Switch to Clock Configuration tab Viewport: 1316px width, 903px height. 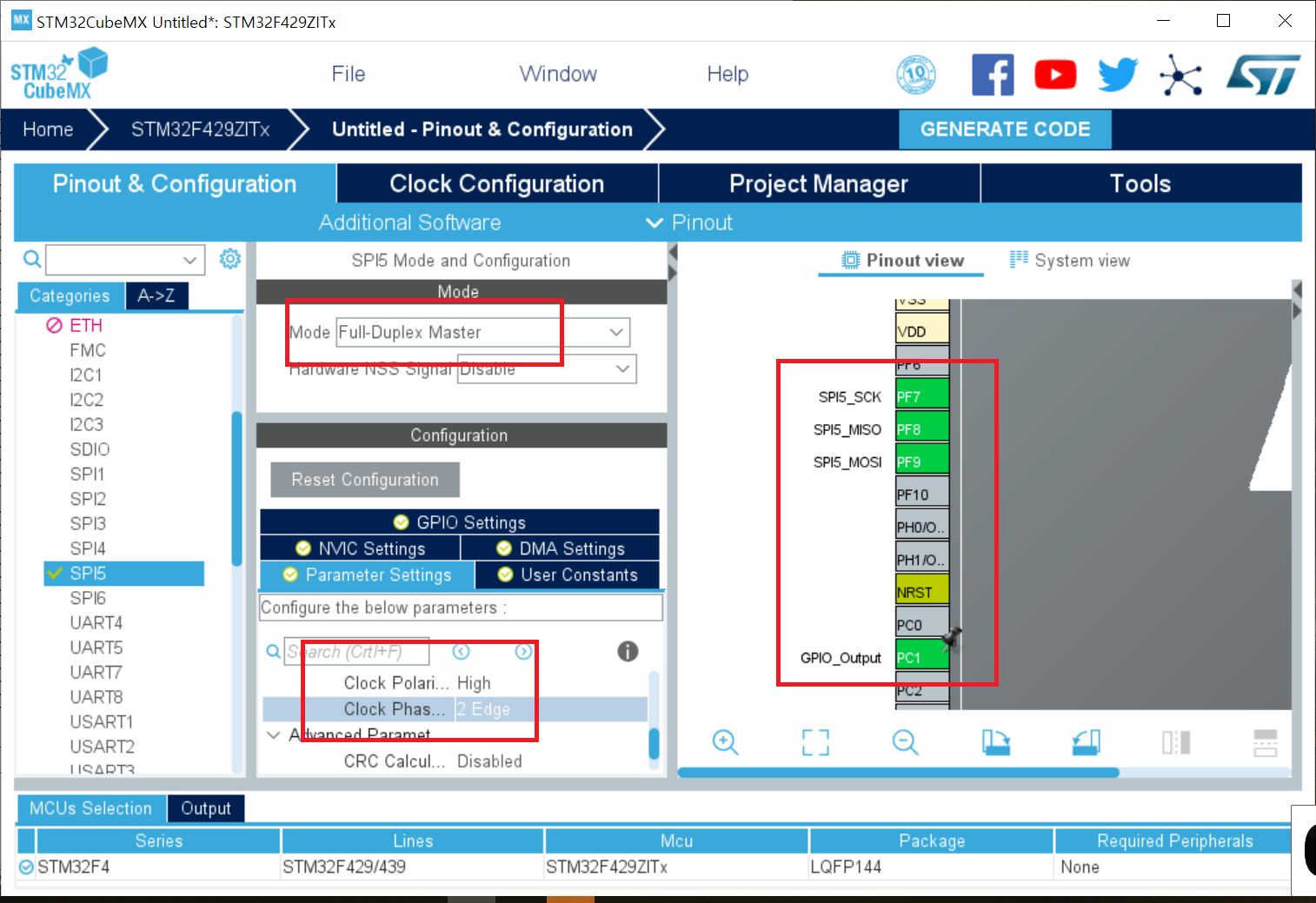click(497, 183)
